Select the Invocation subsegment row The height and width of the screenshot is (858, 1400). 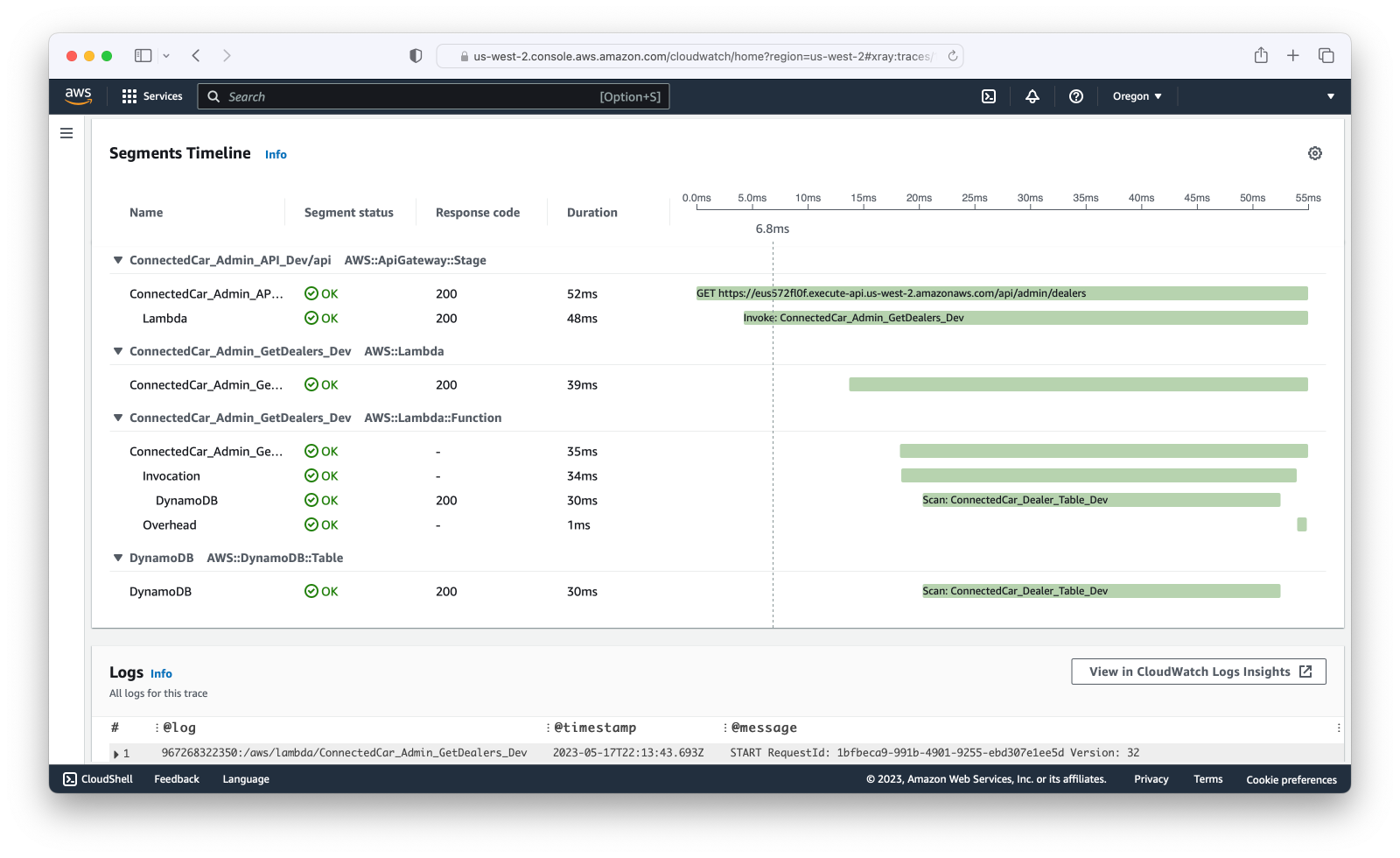pos(171,476)
